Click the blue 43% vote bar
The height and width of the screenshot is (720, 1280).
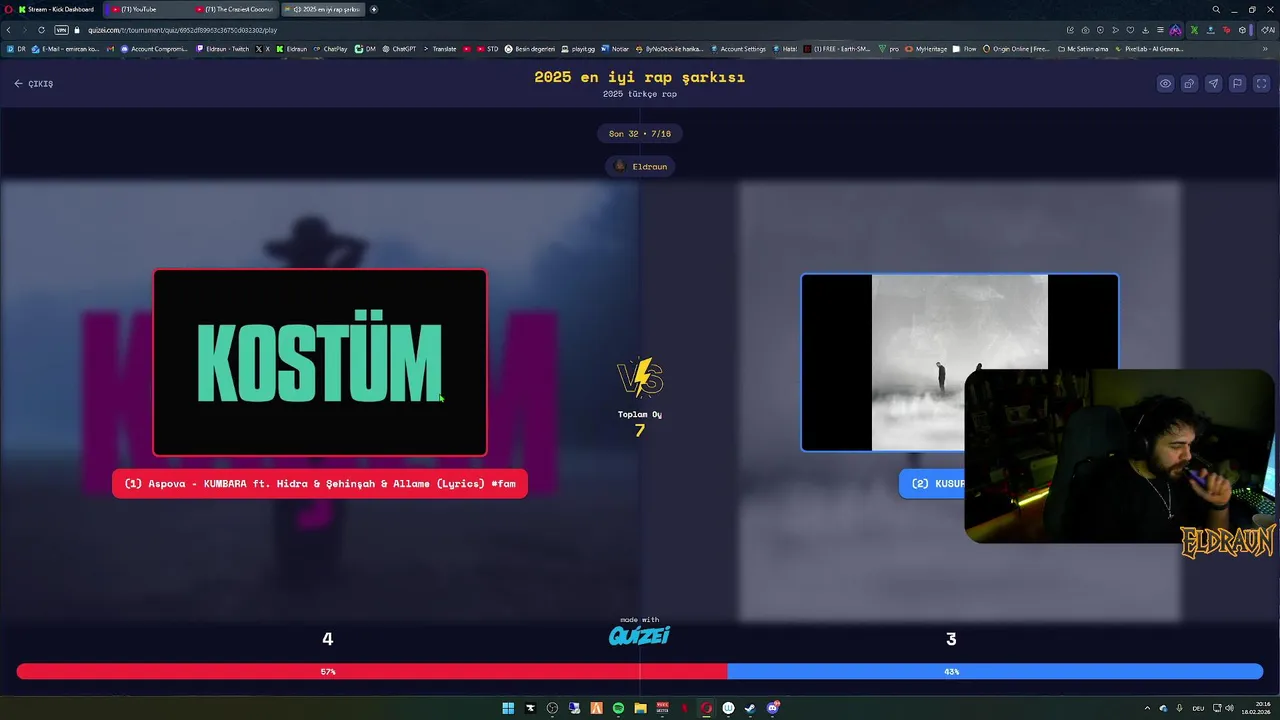click(x=995, y=672)
